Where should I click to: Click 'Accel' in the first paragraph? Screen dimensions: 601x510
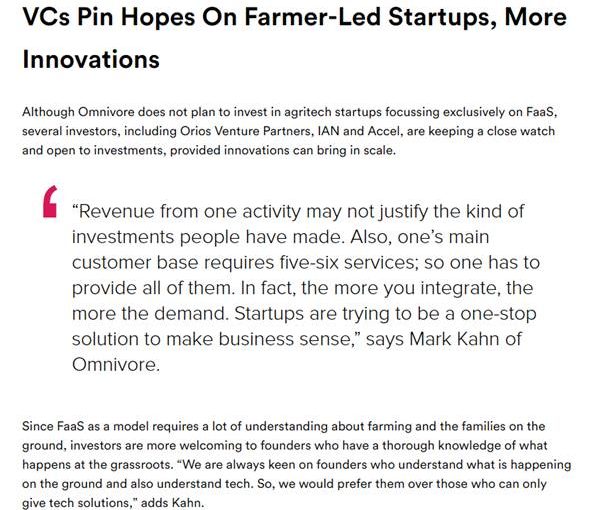point(384,131)
